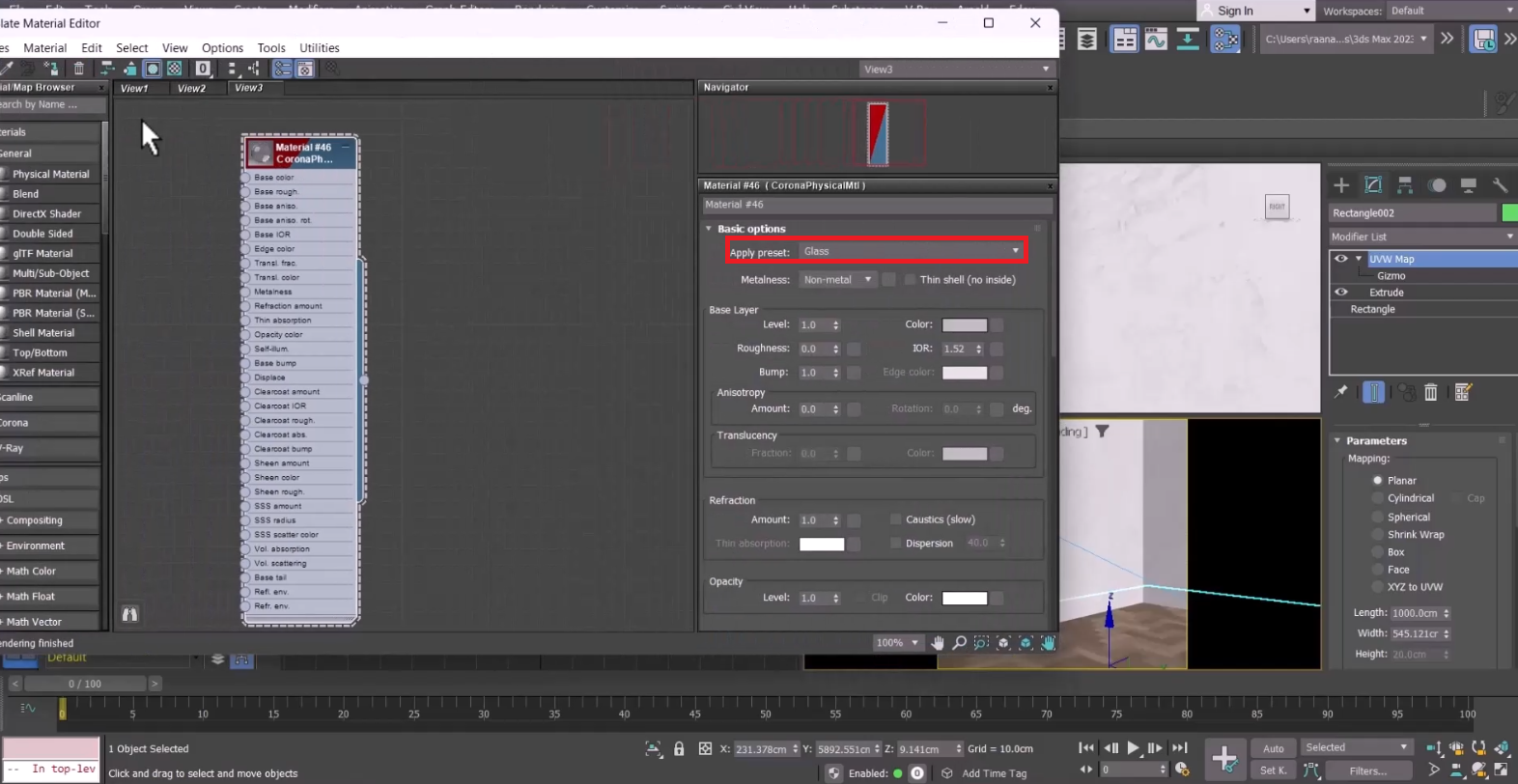Viewport: 1518px width, 784px height.
Task: Toggle Show Background in Preview icon
Action: (175, 69)
